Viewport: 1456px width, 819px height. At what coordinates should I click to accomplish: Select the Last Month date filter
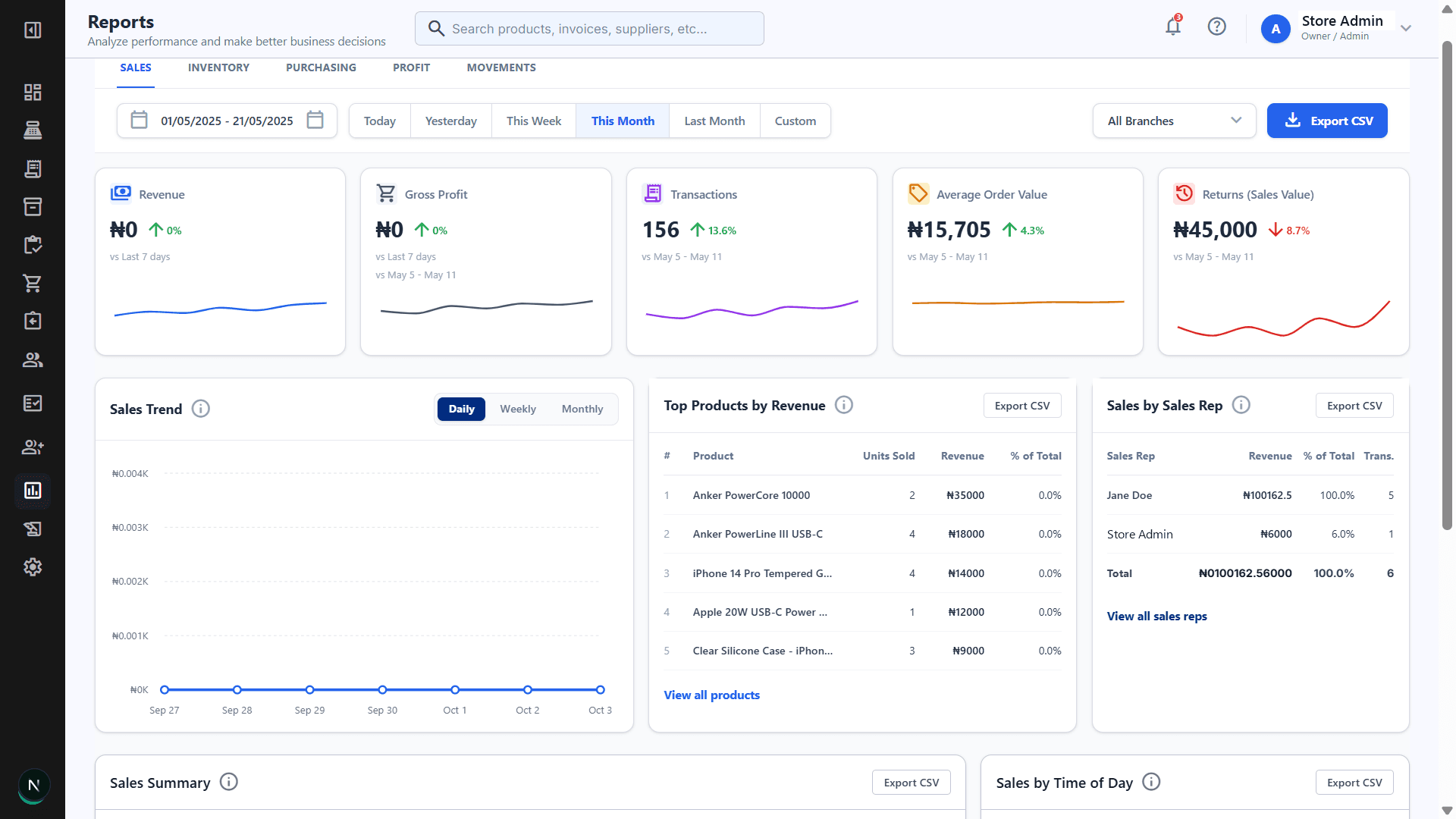click(x=714, y=121)
